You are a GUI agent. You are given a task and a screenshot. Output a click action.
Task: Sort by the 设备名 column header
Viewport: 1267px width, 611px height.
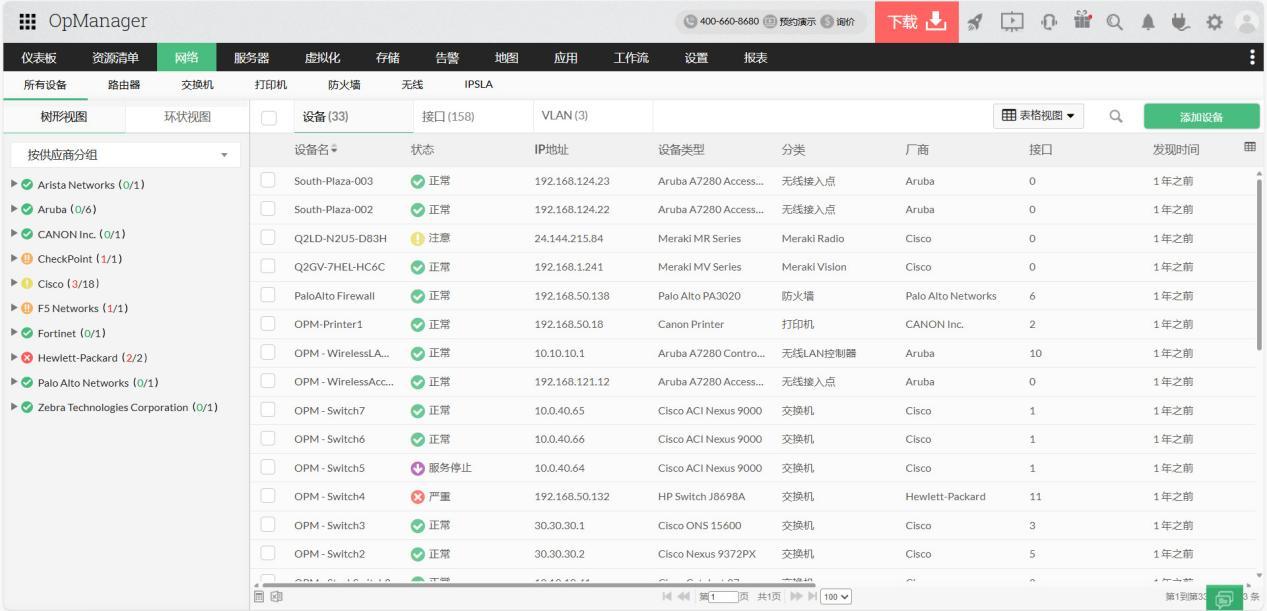click(x=315, y=150)
